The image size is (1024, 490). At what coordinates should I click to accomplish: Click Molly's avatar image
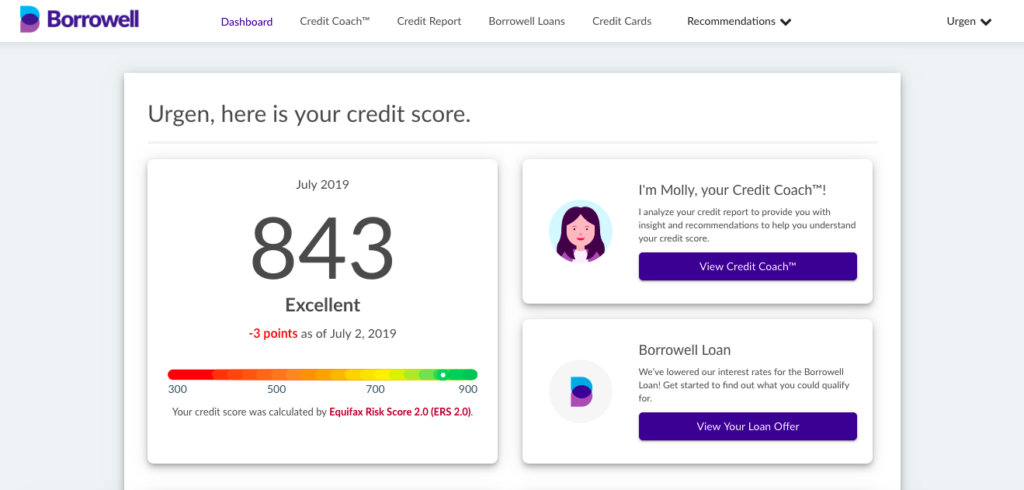coord(581,231)
